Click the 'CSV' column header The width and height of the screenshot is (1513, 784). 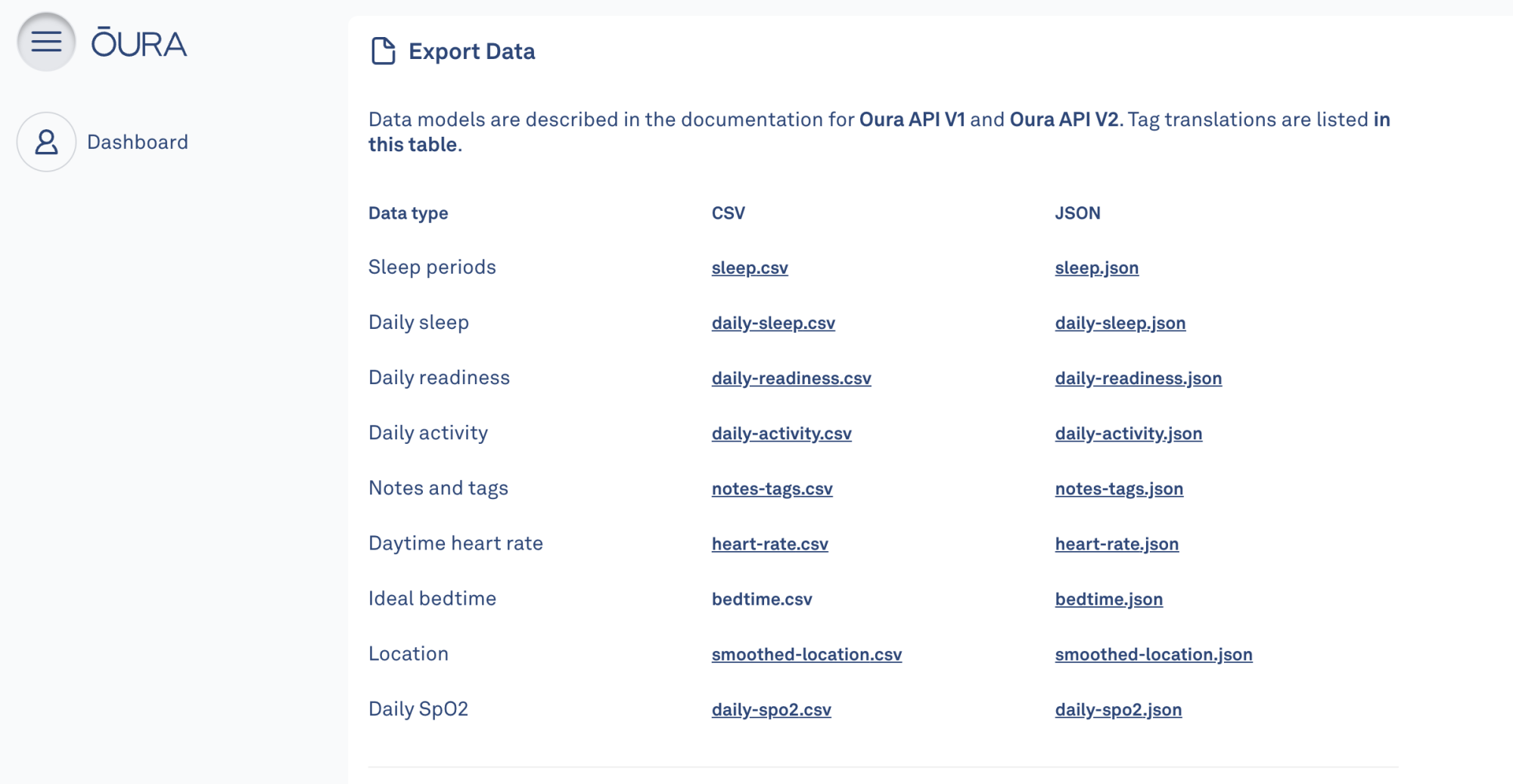pyautogui.click(x=729, y=213)
